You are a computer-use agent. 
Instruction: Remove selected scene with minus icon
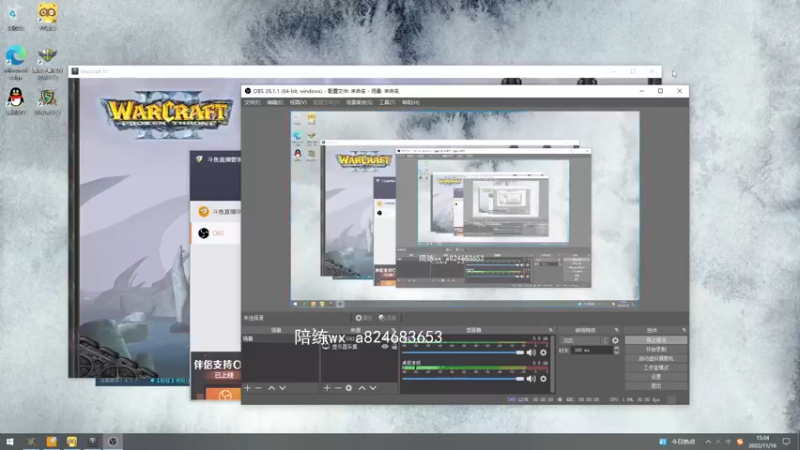pyautogui.click(x=258, y=388)
